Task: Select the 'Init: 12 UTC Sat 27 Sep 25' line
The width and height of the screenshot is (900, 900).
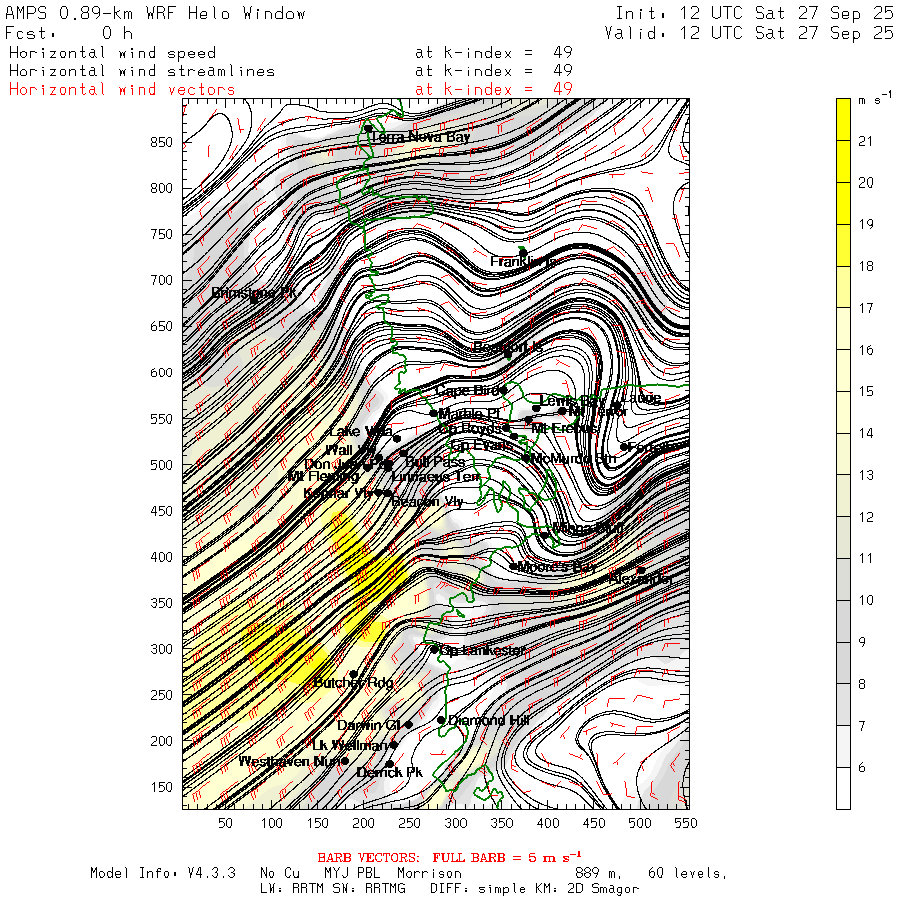Action: pos(755,14)
